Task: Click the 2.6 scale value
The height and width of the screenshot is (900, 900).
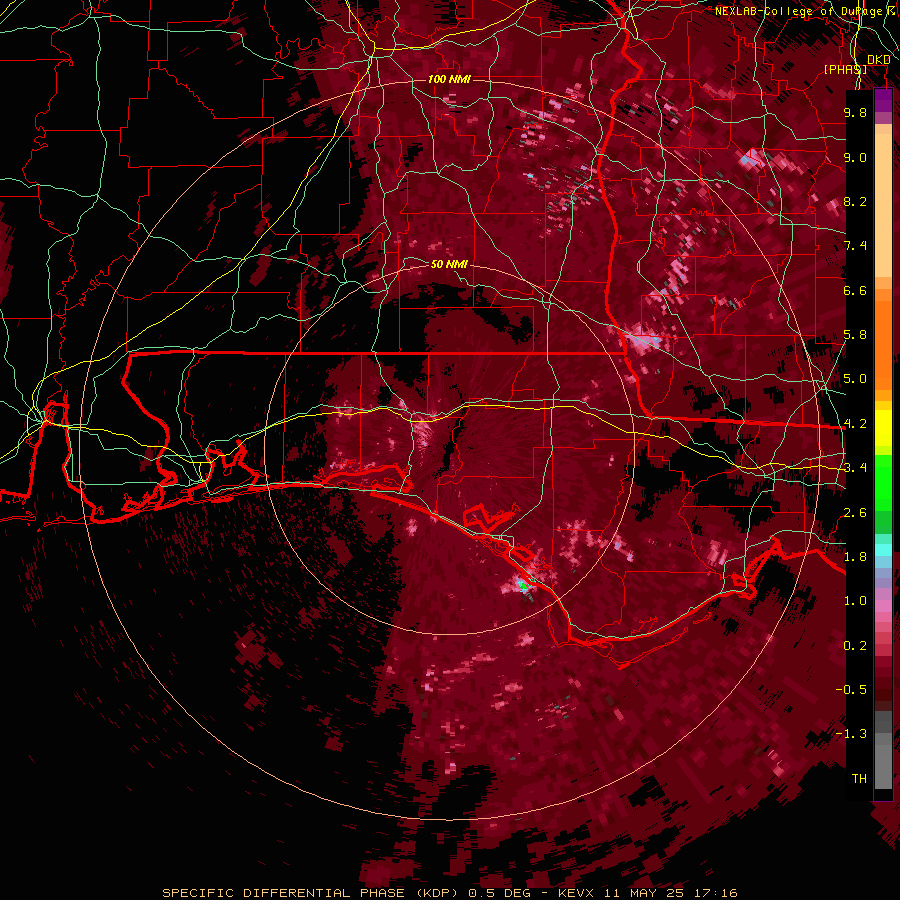Action: pyautogui.click(x=855, y=513)
